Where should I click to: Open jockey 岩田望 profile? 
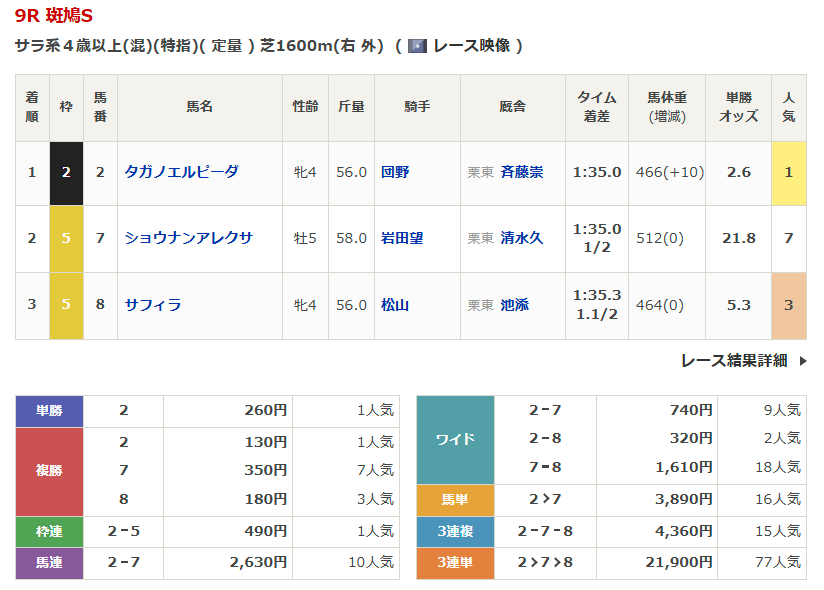click(402, 238)
